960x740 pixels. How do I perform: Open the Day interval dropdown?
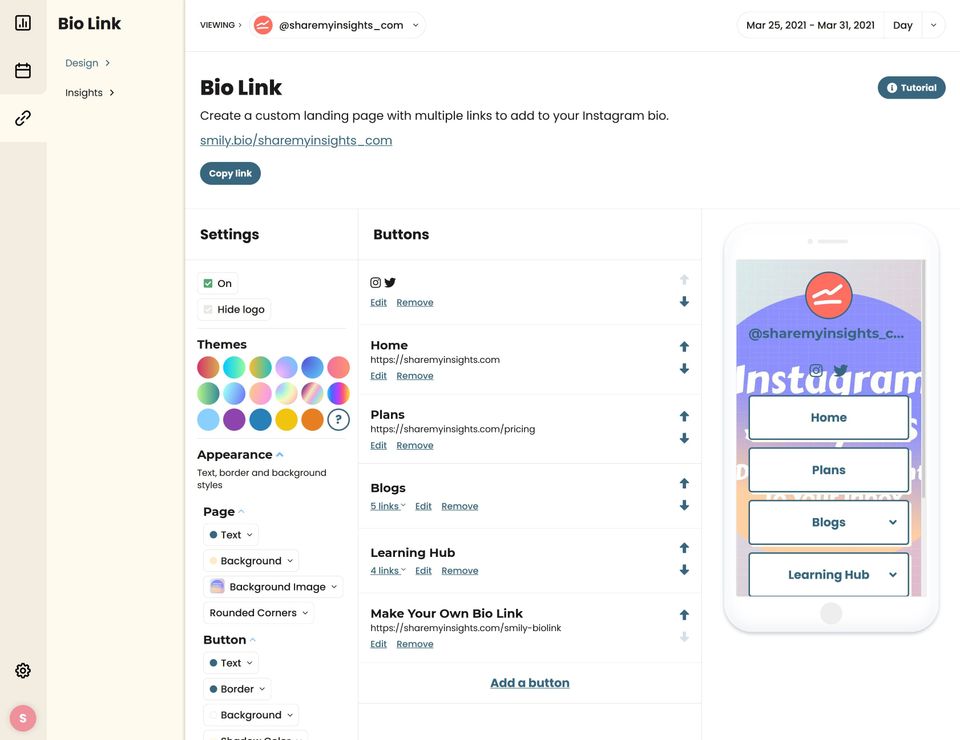[x=915, y=25]
